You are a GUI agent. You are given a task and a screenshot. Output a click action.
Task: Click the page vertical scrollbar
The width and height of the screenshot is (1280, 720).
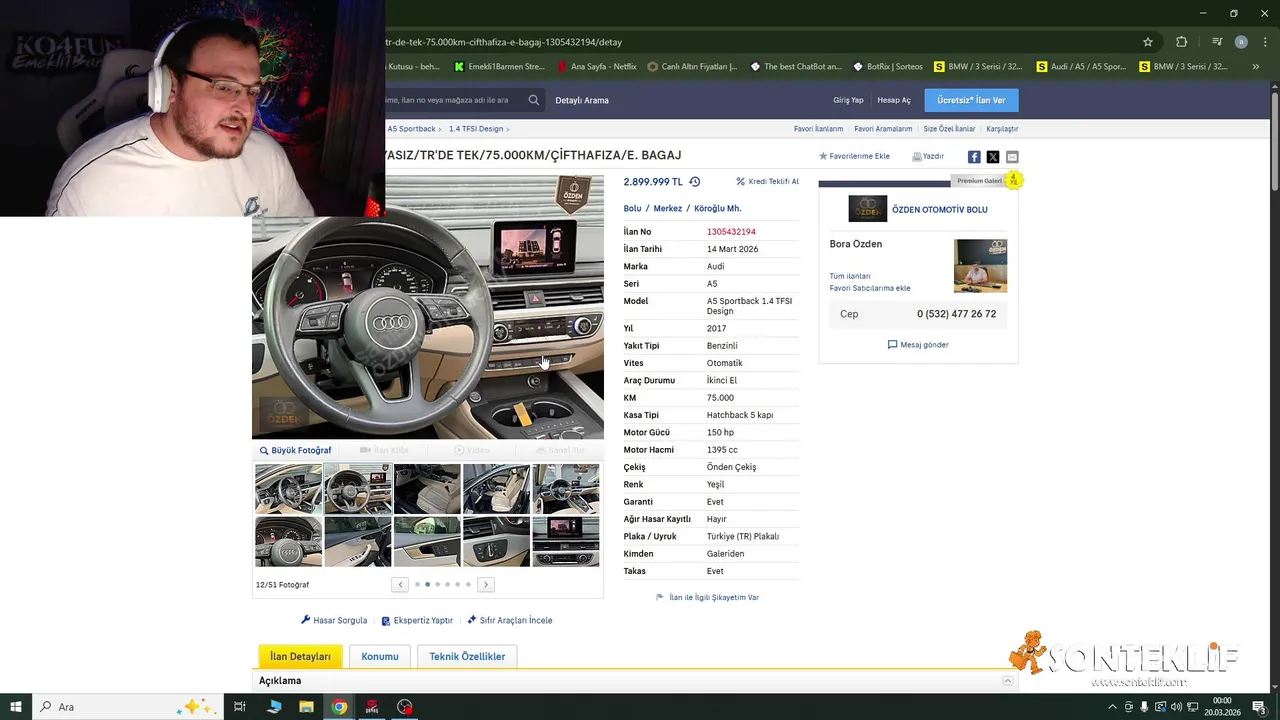[x=1275, y=140]
